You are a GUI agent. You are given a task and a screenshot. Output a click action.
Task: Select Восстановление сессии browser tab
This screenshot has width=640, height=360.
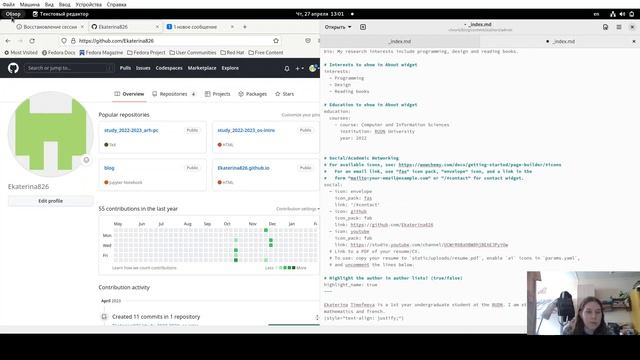[50, 27]
